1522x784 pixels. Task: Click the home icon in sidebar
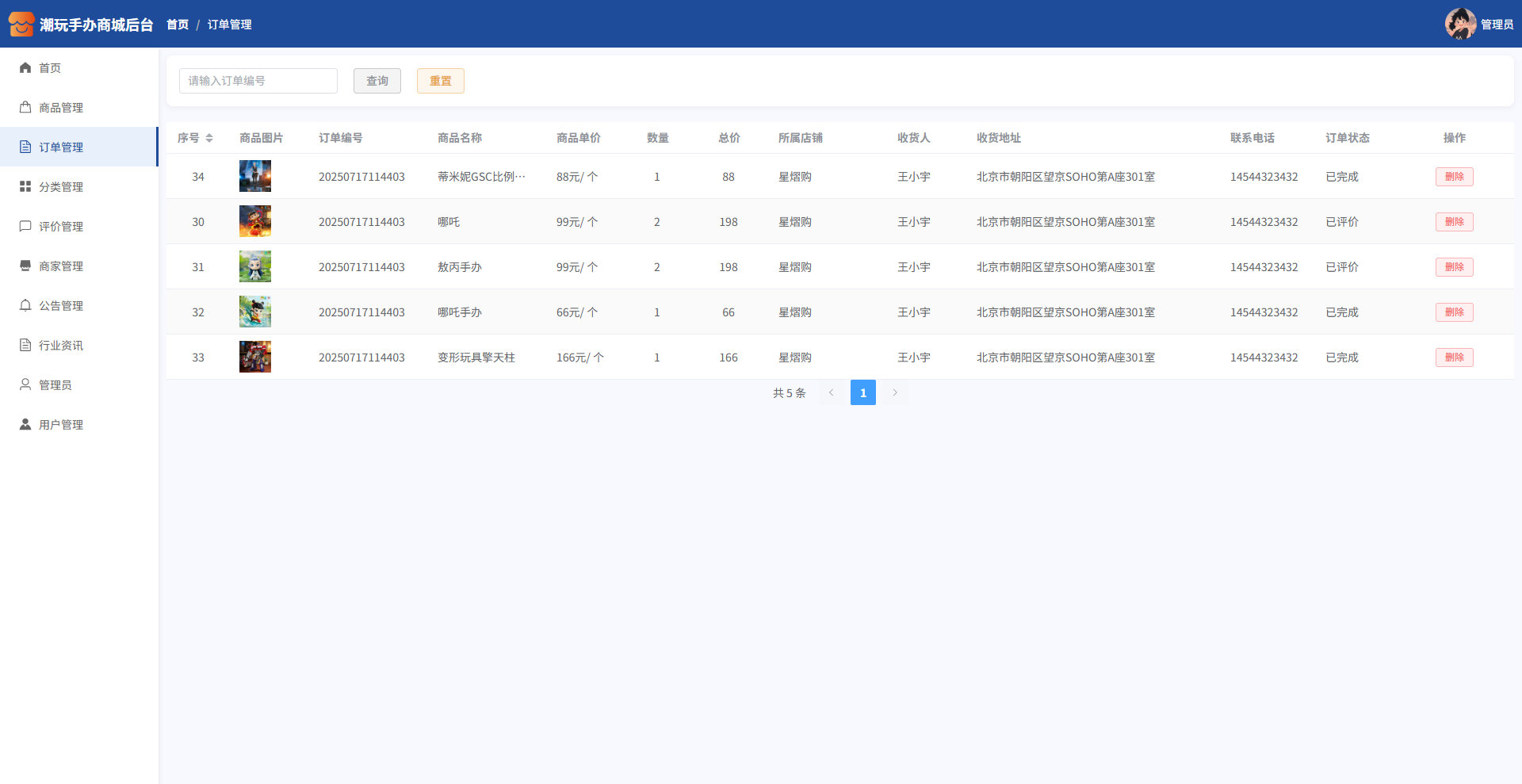(25, 68)
